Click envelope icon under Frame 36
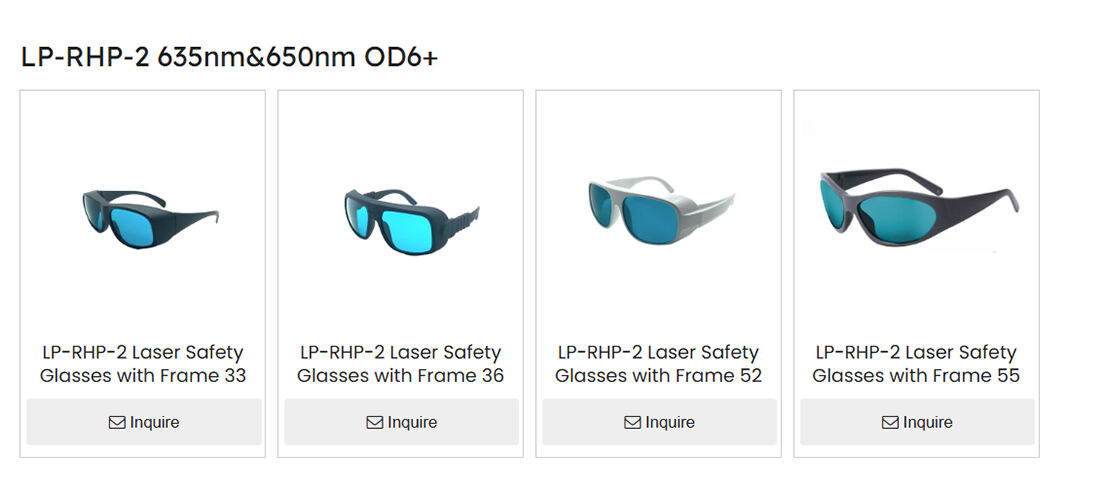 [x=375, y=423]
